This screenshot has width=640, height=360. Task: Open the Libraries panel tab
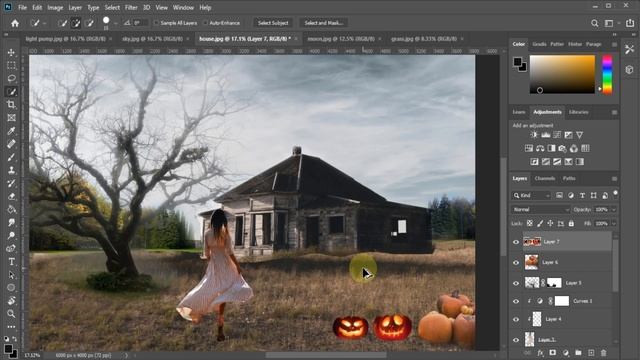[x=578, y=112]
